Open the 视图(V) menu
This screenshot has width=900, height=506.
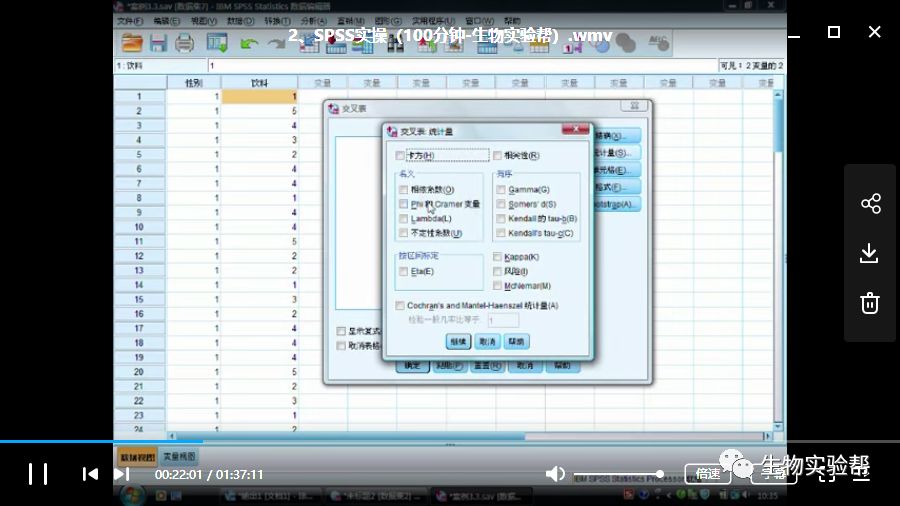point(204,21)
